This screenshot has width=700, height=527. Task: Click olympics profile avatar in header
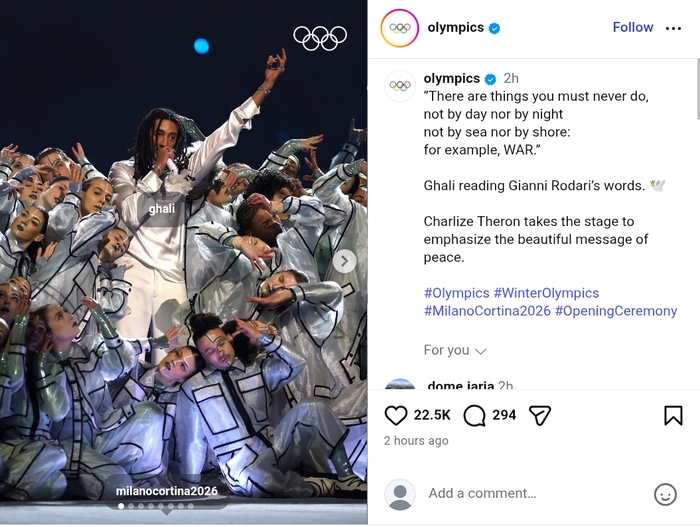[400, 28]
